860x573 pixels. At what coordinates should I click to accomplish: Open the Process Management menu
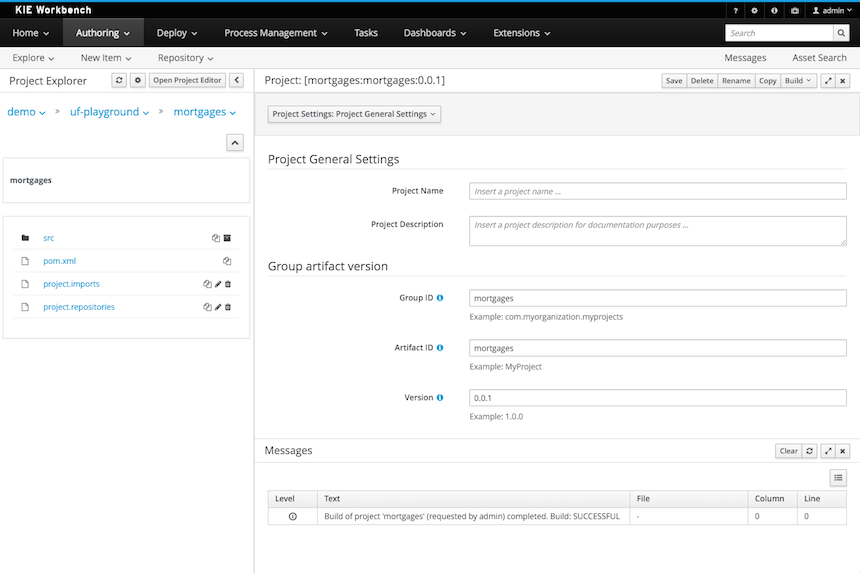[x=276, y=33]
